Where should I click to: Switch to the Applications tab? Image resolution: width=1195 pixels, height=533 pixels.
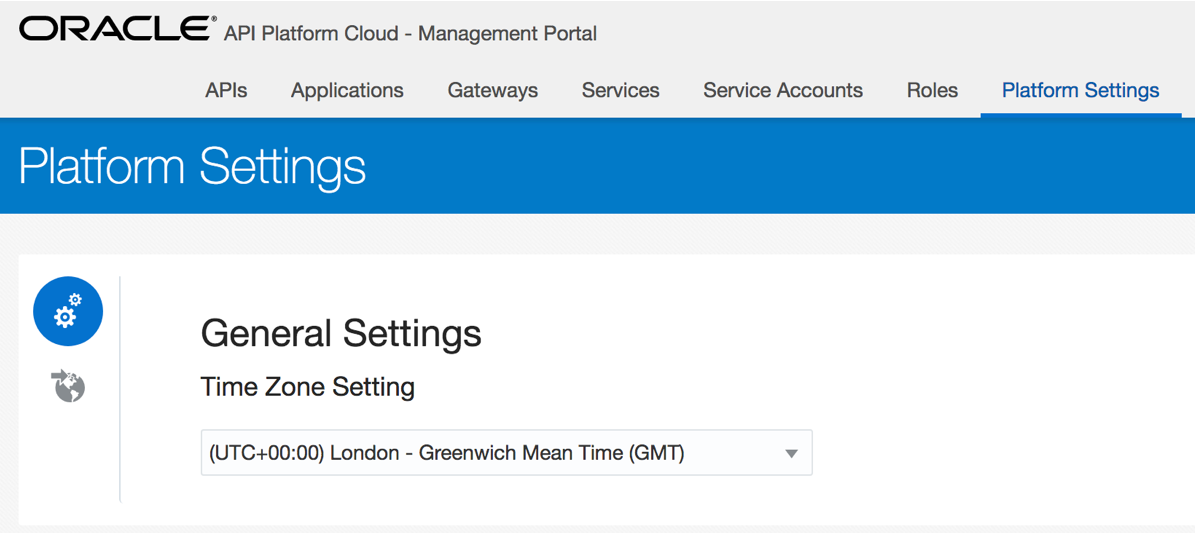pyautogui.click(x=347, y=91)
